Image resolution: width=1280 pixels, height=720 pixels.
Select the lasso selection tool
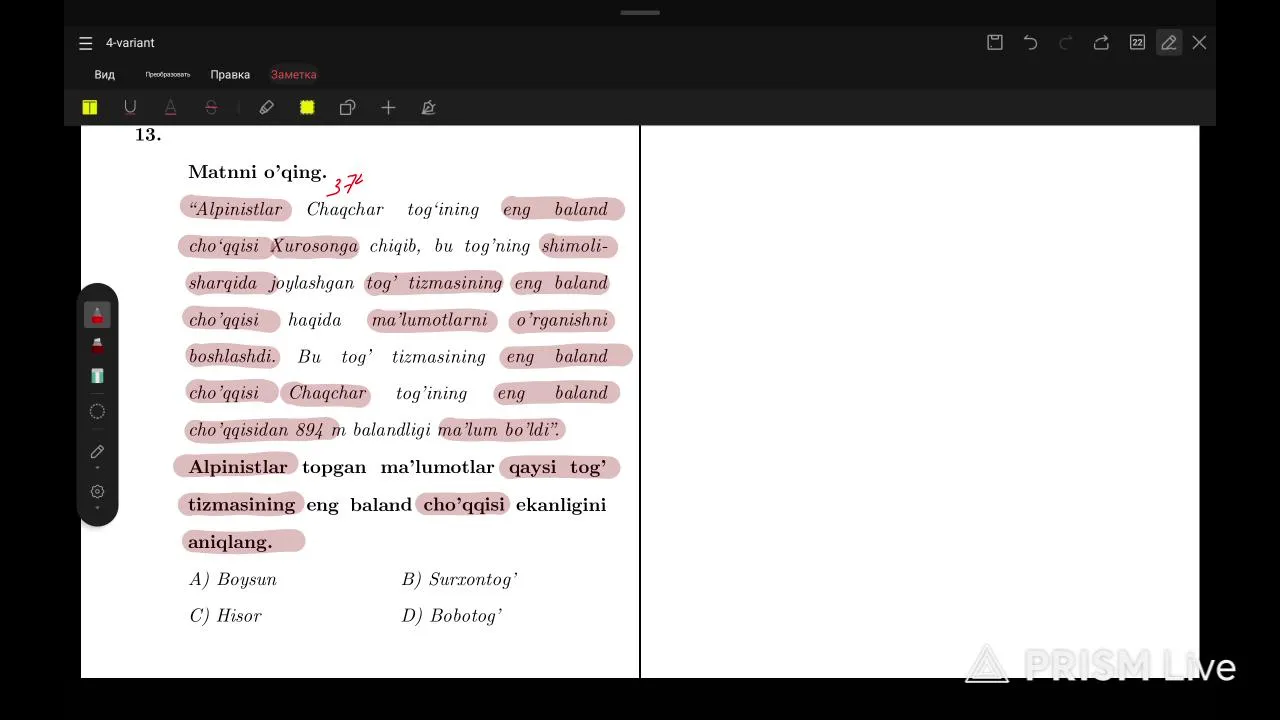coord(97,411)
